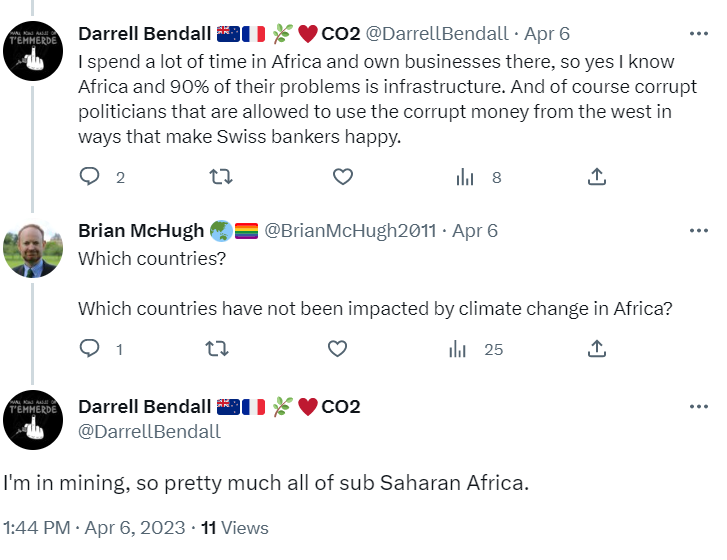Screen dimensions: 727x560
Task: Open Darrell Bendall's avatar on mining tweet
Action: [34, 420]
